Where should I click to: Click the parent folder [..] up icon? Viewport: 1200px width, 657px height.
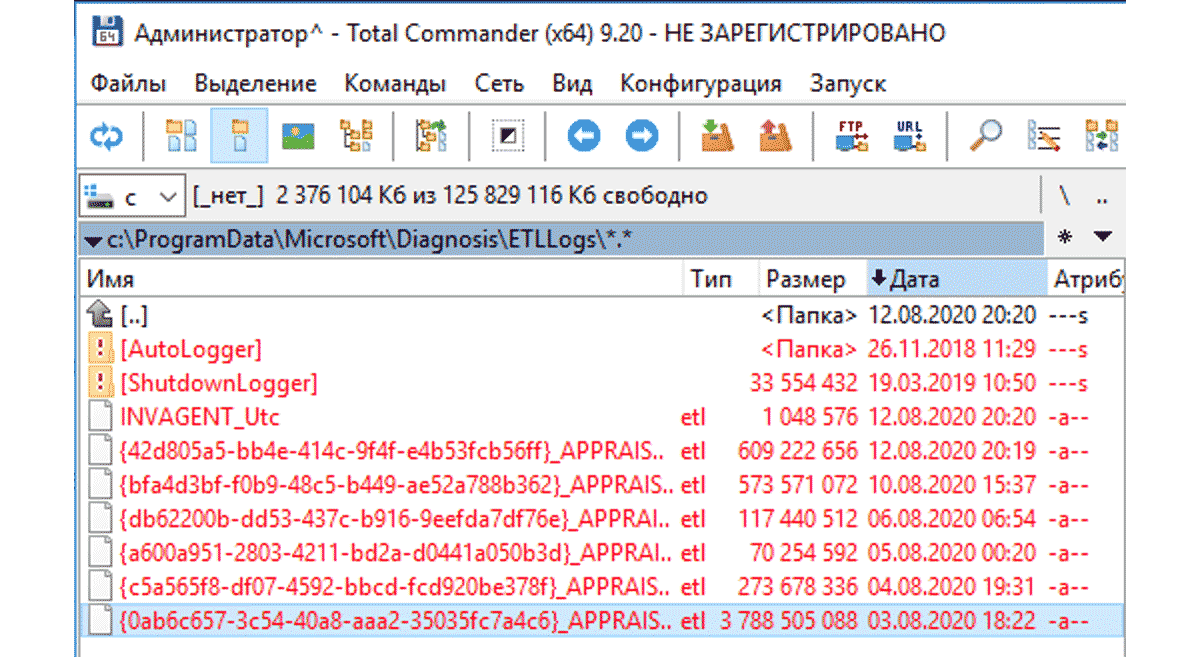pyautogui.click(x=99, y=316)
